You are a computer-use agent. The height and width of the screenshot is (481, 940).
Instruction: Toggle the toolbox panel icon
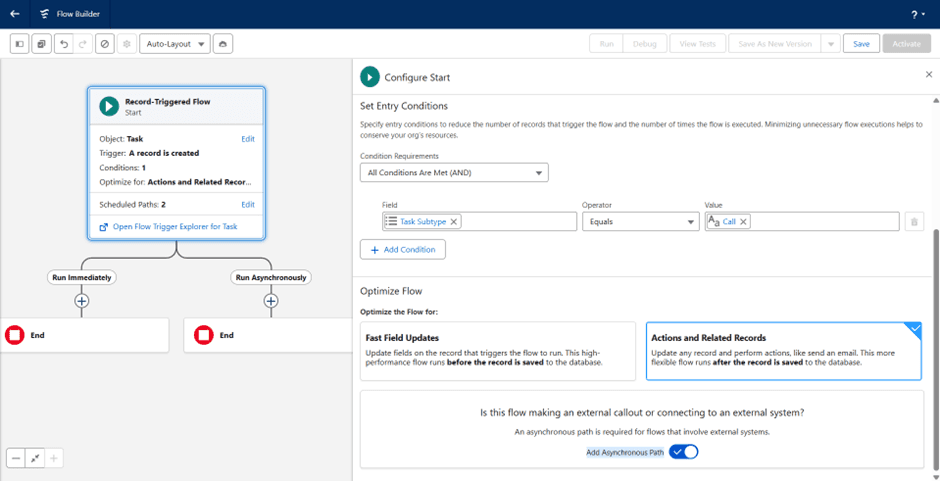point(20,44)
